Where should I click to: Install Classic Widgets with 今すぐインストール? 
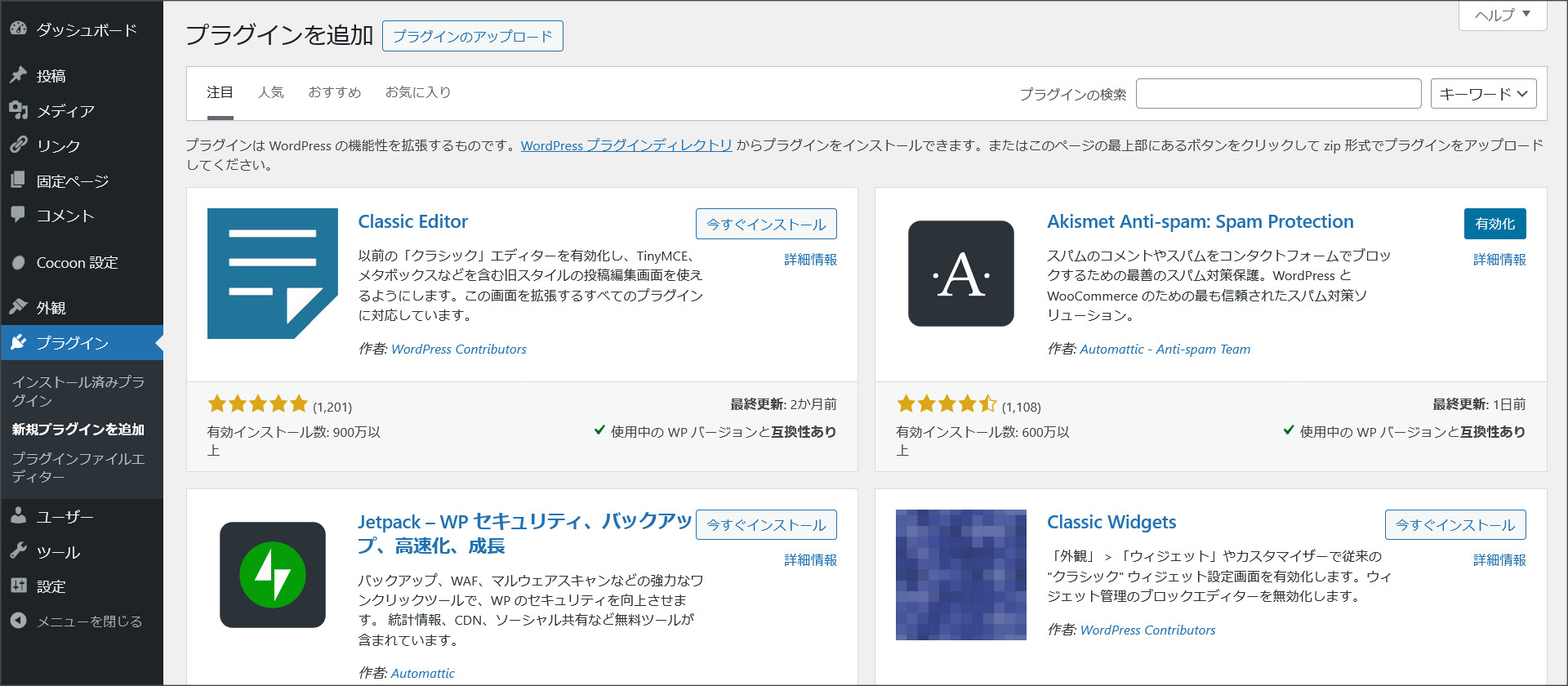[x=1455, y=524]
